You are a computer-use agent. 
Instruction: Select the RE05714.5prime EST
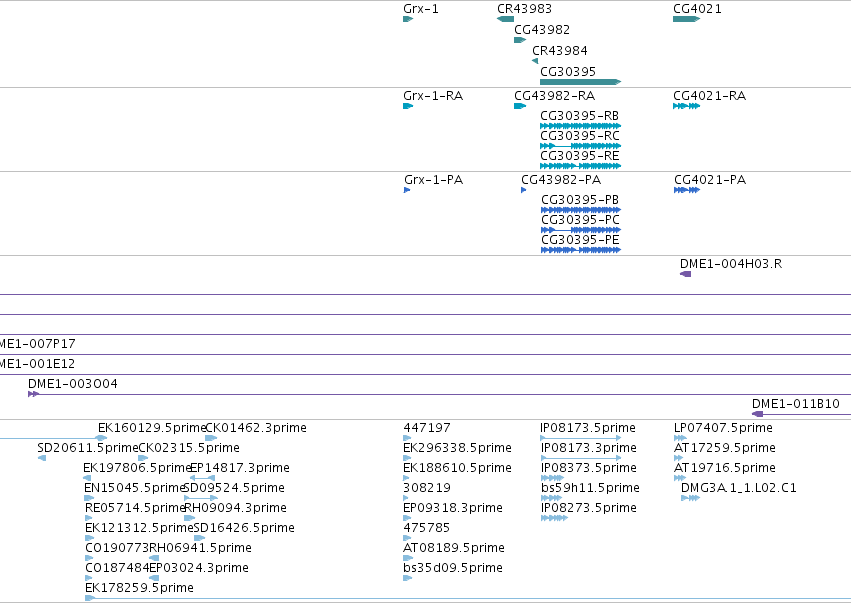coord(135,509)
